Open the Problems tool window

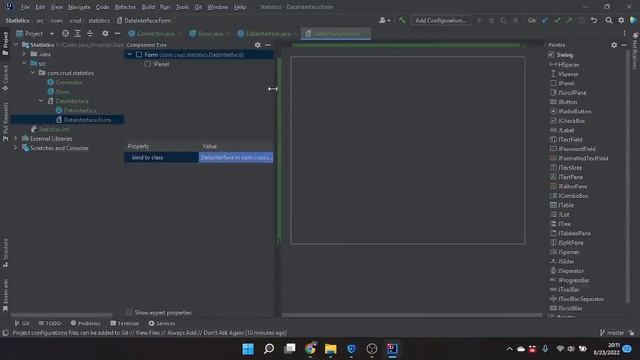pos(85,323)
